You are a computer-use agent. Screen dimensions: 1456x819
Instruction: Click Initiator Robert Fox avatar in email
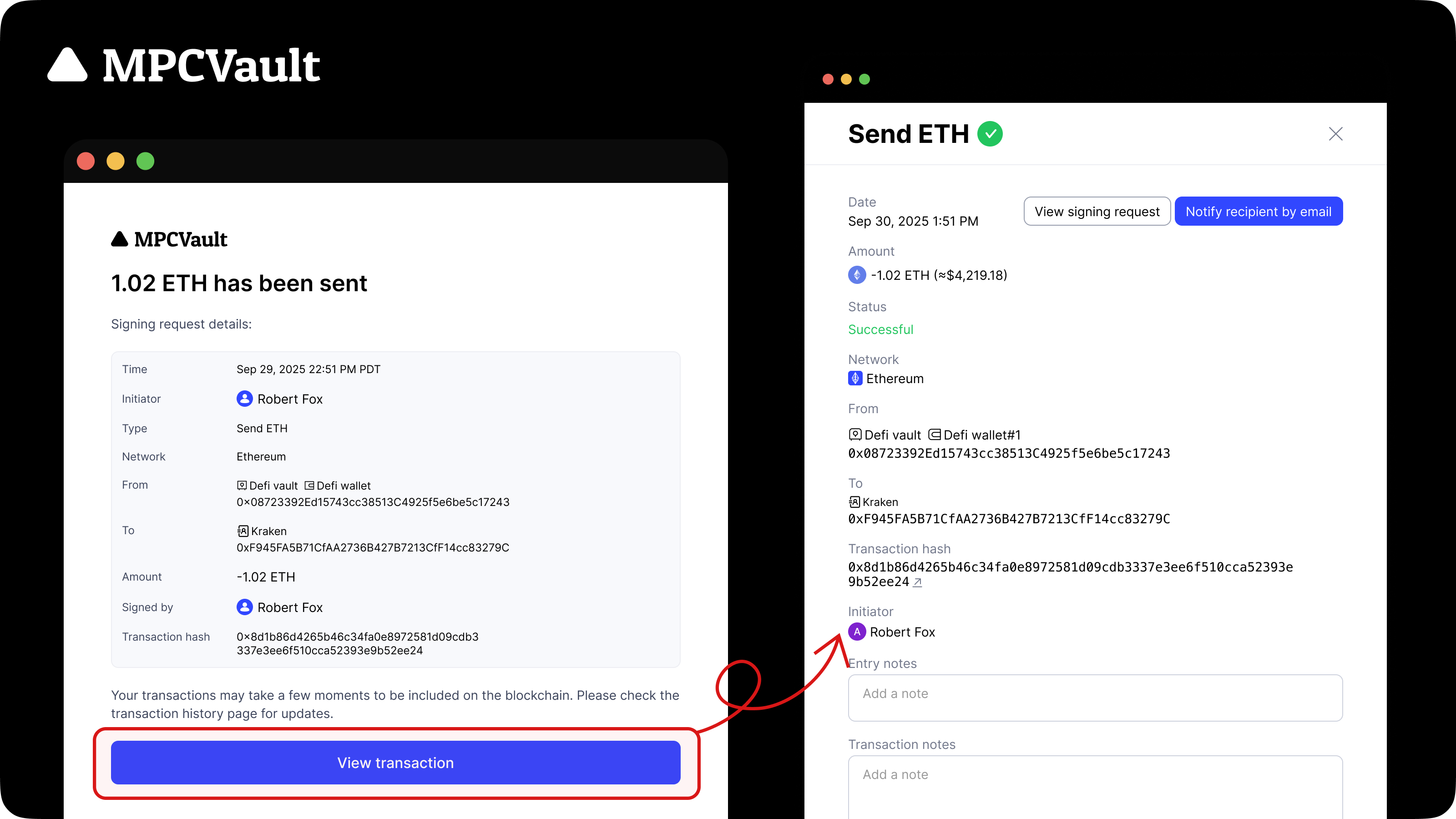[x=244, y=399]
